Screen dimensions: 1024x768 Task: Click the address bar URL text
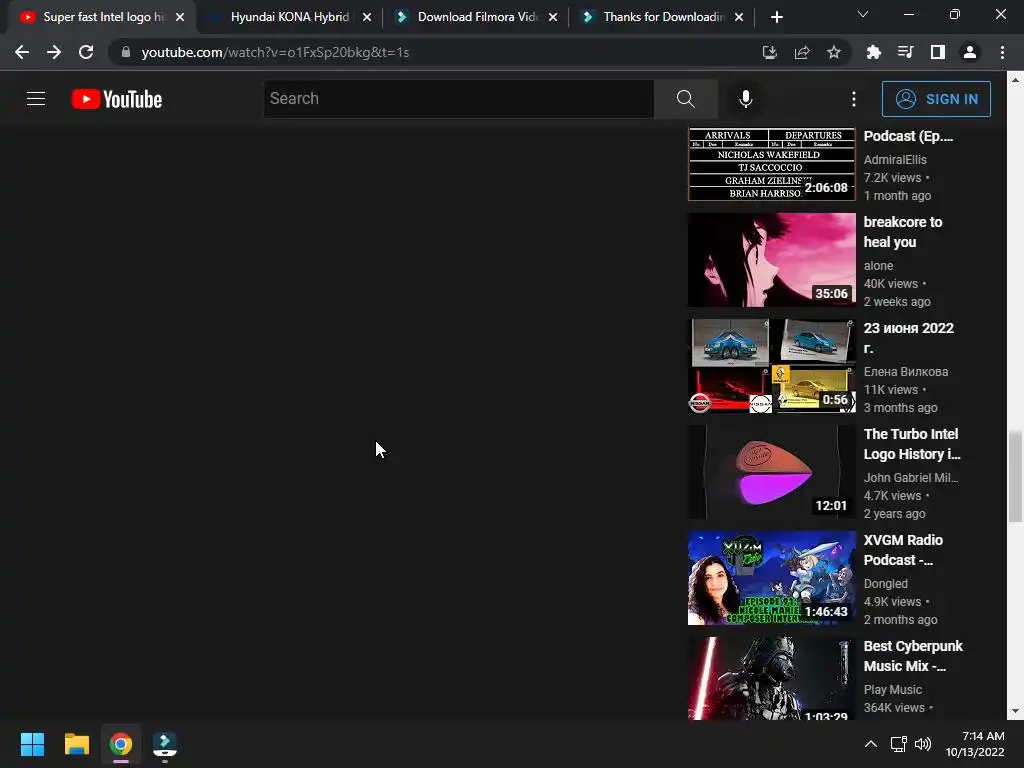tap(276, 52)
